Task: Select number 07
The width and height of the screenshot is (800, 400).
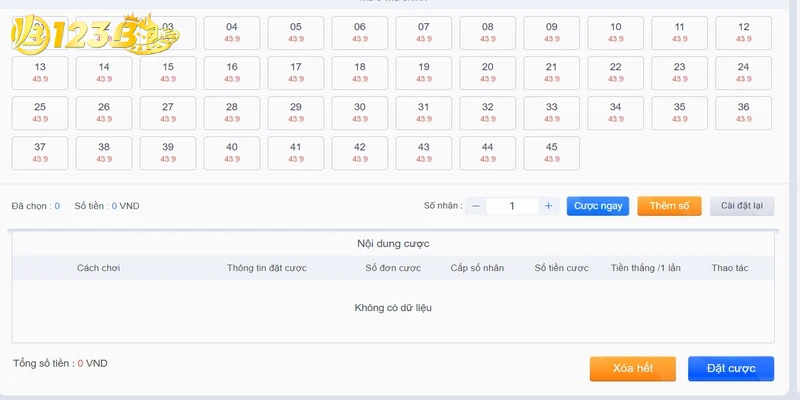Action: (x=423, y=33)
